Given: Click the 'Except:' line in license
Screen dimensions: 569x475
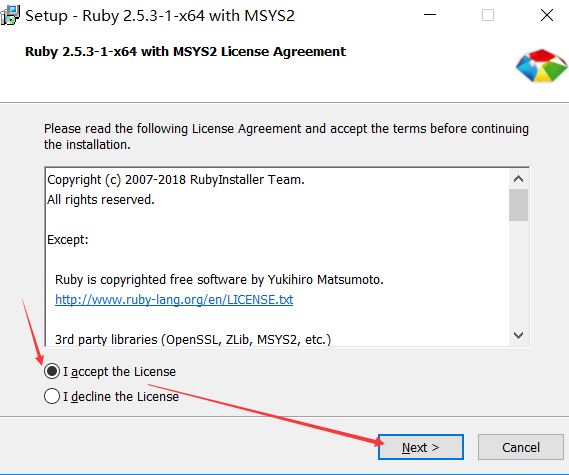Looking at the screenshot, I should pyautogui.click(x=67, y=239).
